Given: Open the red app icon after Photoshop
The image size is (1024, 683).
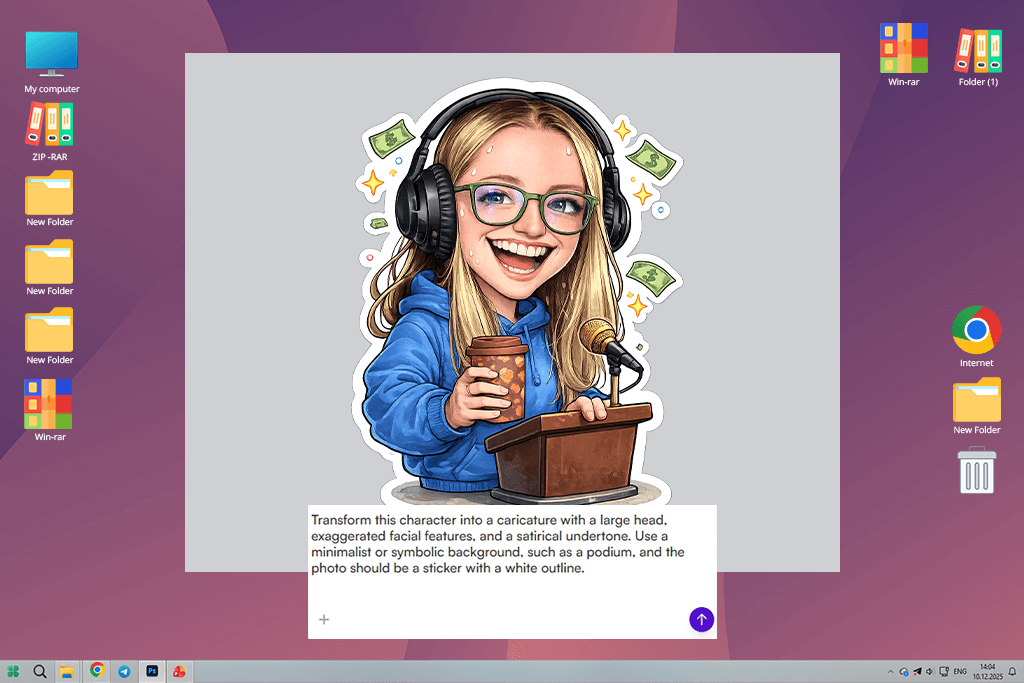Looking at the screenshot, I should click(179, 671).
